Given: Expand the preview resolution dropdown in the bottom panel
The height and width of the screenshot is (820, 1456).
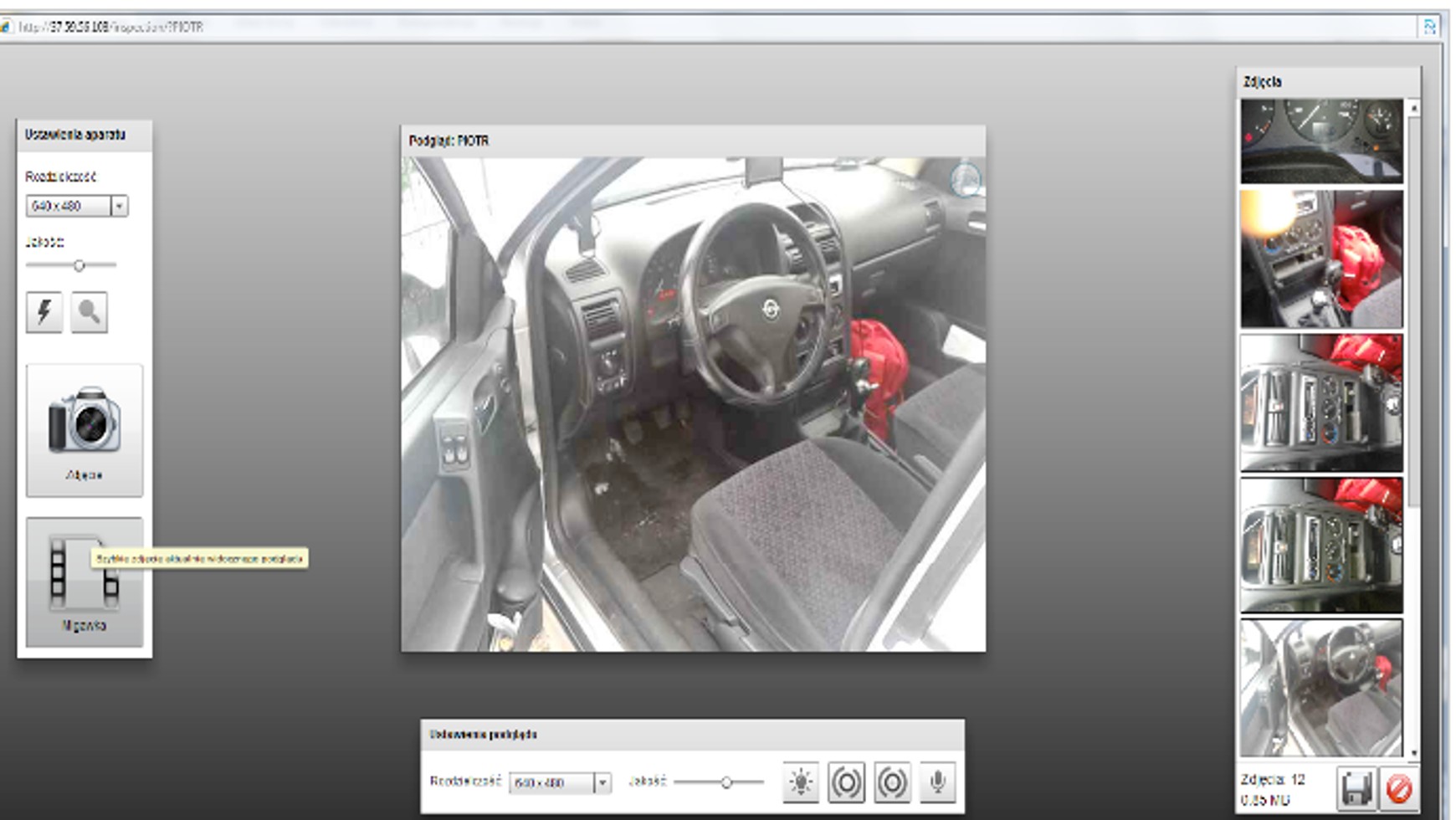Looking at the screenshot, I should pyautogui.click(x=602, y=782).
